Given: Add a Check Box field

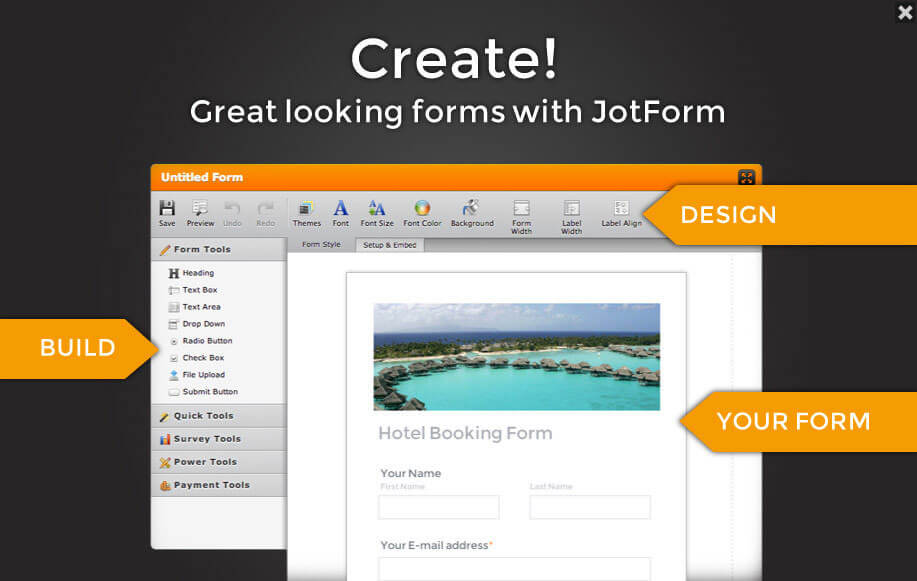Looking at the screenshot, I should coord(196,357).
